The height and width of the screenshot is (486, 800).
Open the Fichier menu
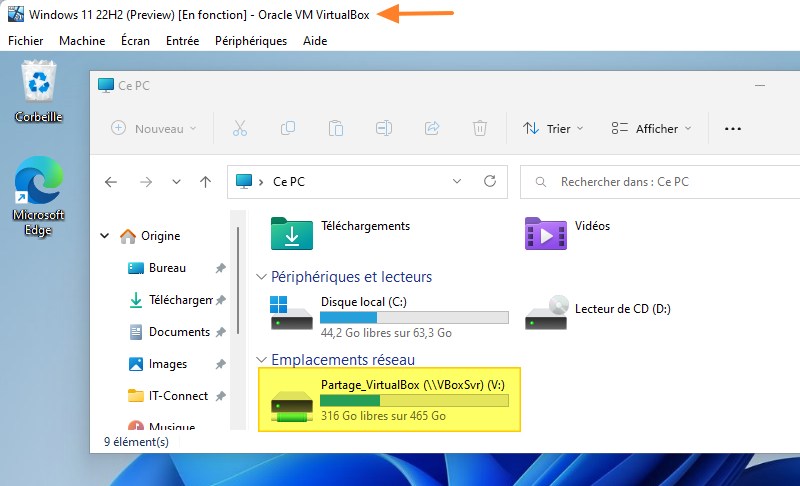click(26, 41)
